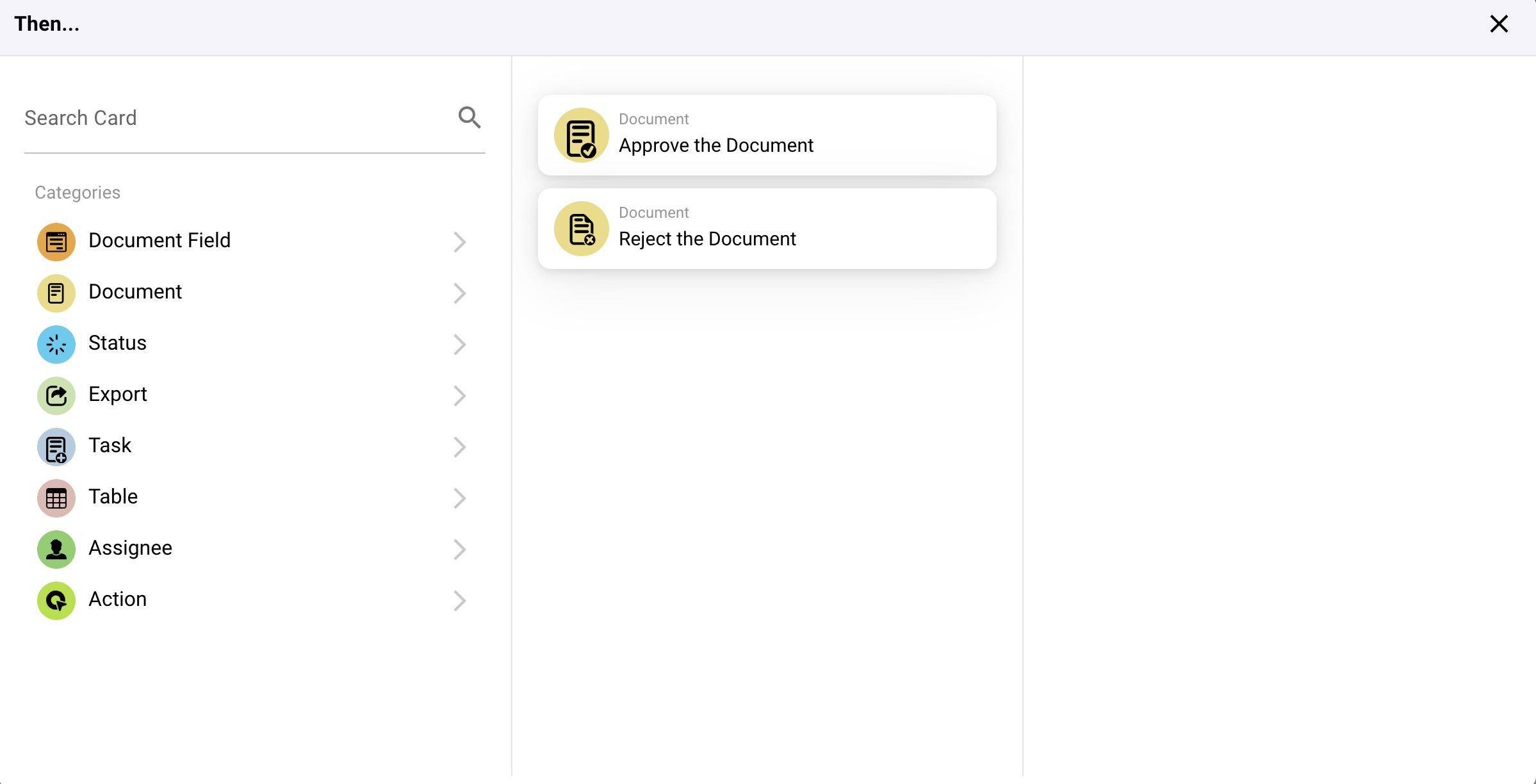Viewport: 1536px width, 784px height.
Task: Expand the Status category chevron
Action: pos(459,345)
